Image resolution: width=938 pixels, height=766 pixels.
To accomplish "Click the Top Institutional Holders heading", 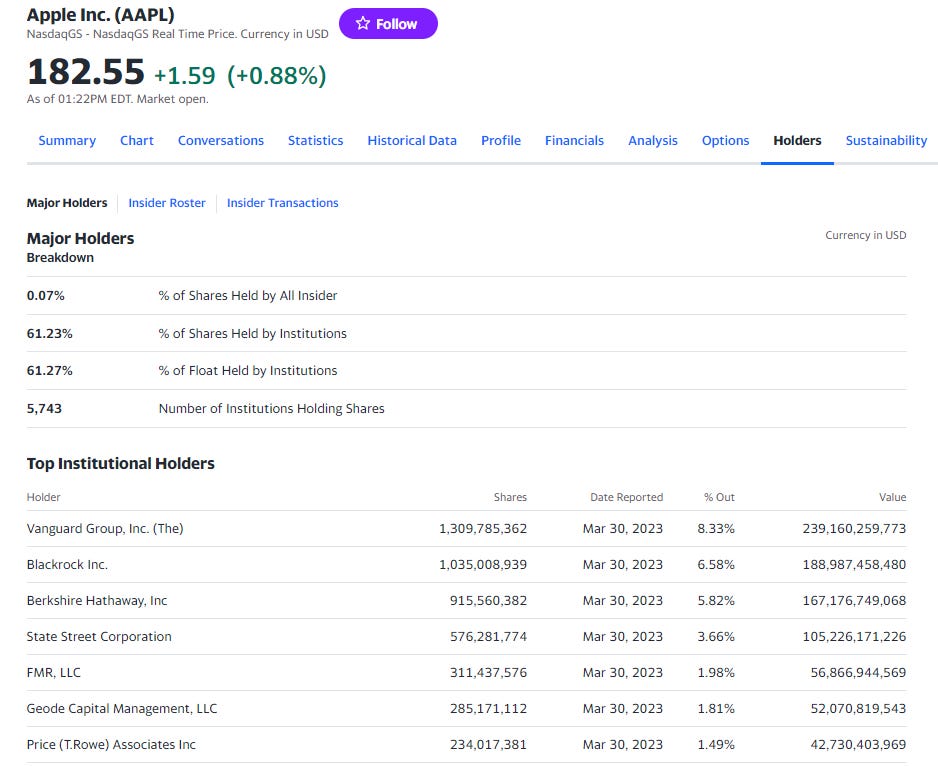I will click(x=120, y=463).
